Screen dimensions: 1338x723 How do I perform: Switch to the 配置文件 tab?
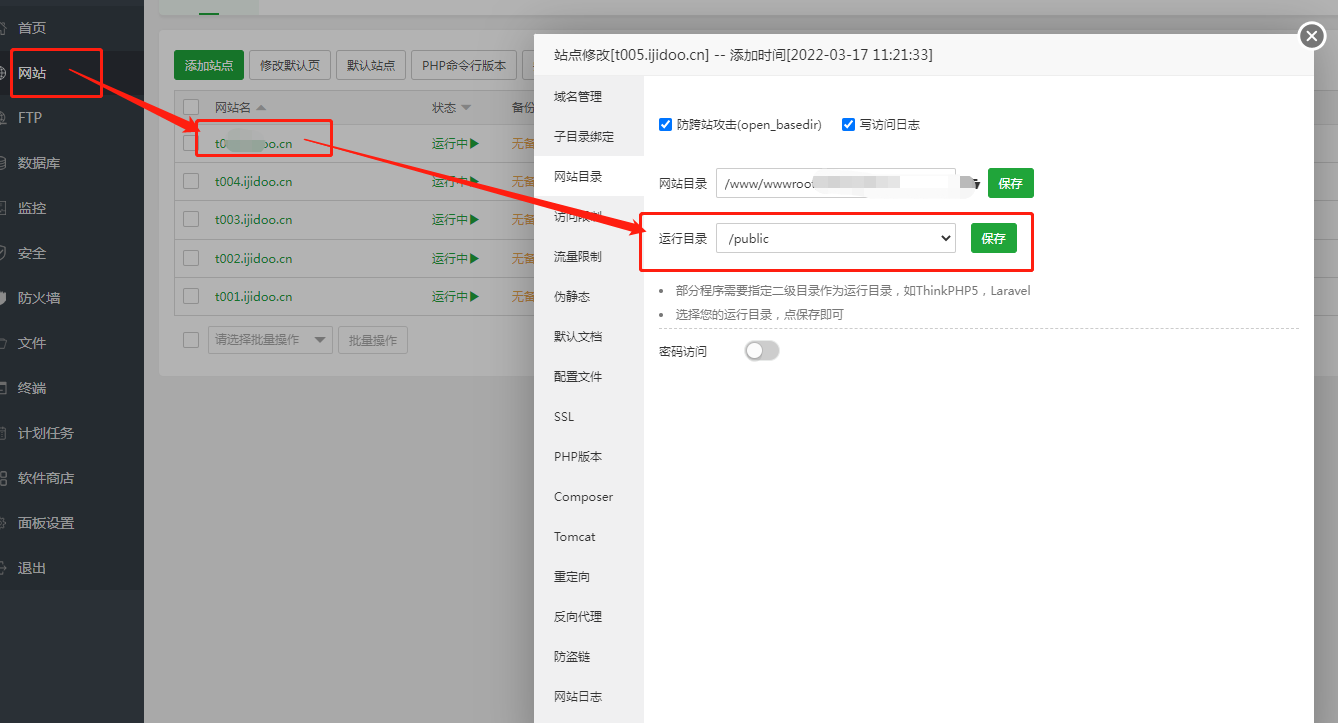click(589, 376)
